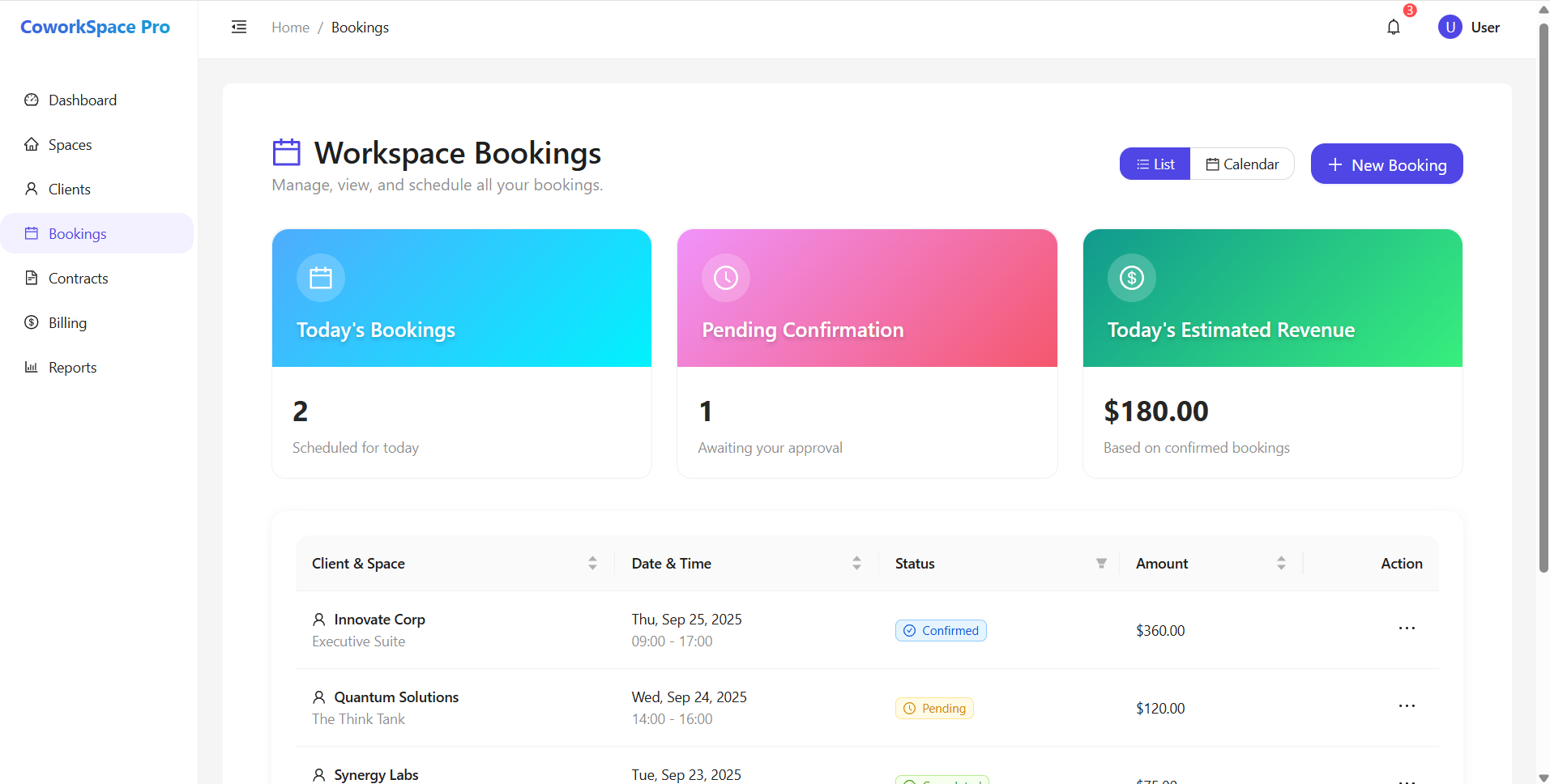The image size is (1550, 784).
Task: Click Thu, Sep 25, 2025 date
Action: pyautogui.click(x=687, y=620)
